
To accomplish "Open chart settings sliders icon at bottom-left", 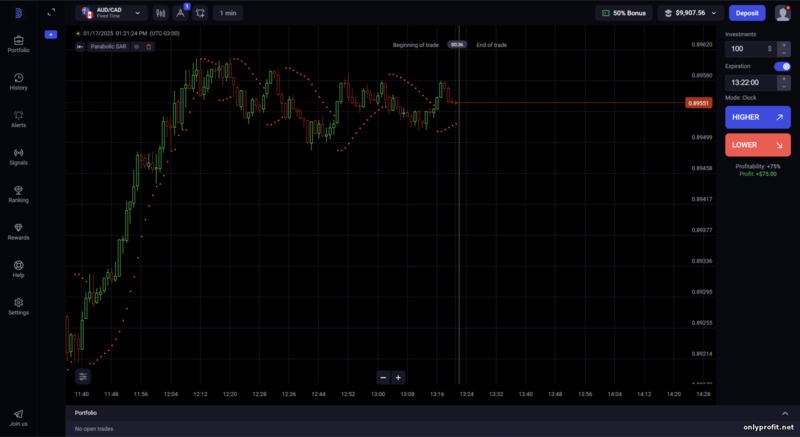I will [x=83, y=377].
